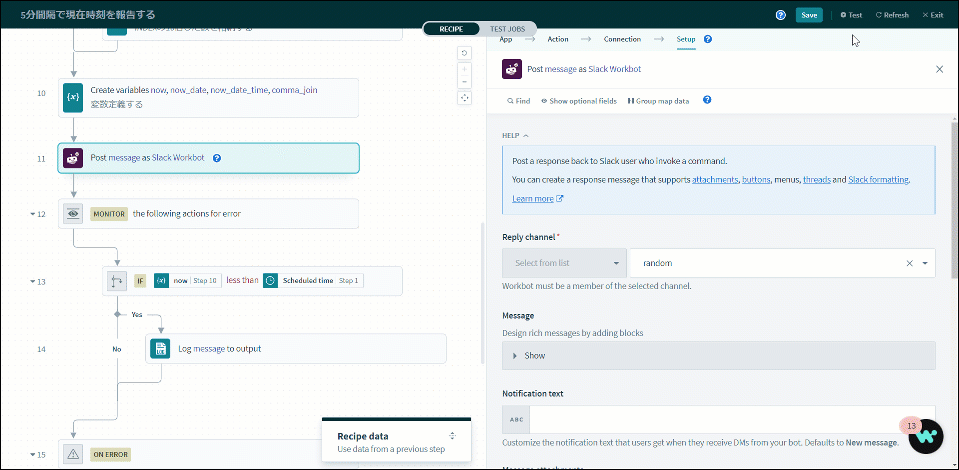Screen dimensions: 959x470
Task: Click the undo/reset canvas icon
Action: click(x=465, y=53)
